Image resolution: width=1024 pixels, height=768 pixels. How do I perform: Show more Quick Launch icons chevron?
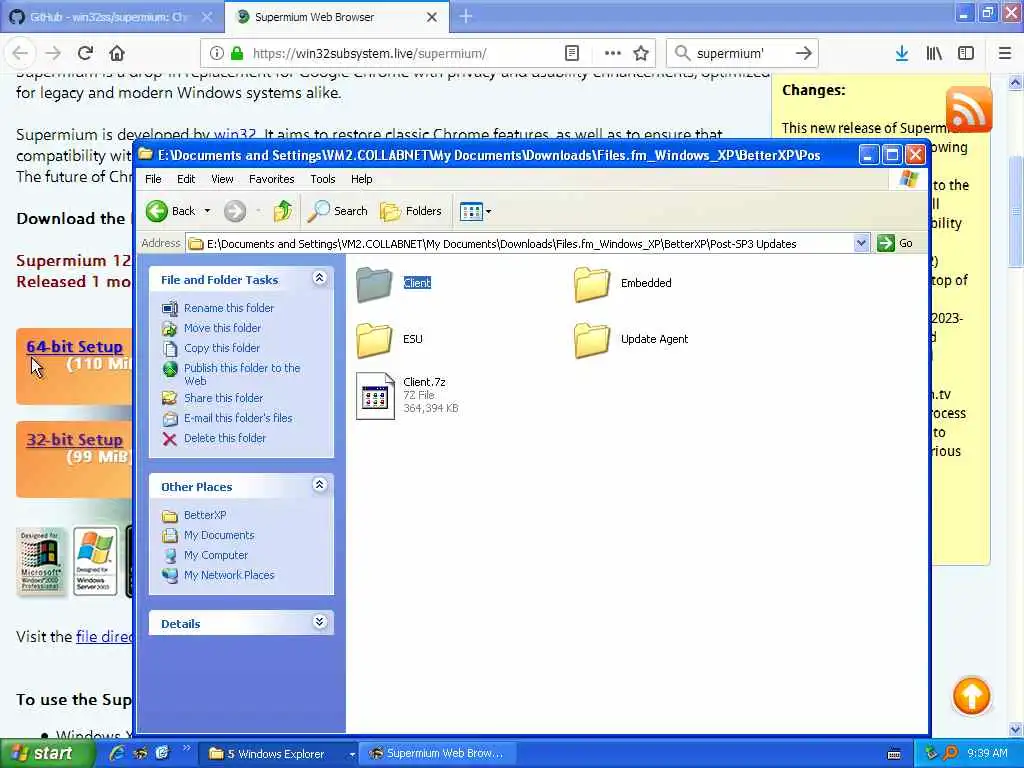point(186,749)
